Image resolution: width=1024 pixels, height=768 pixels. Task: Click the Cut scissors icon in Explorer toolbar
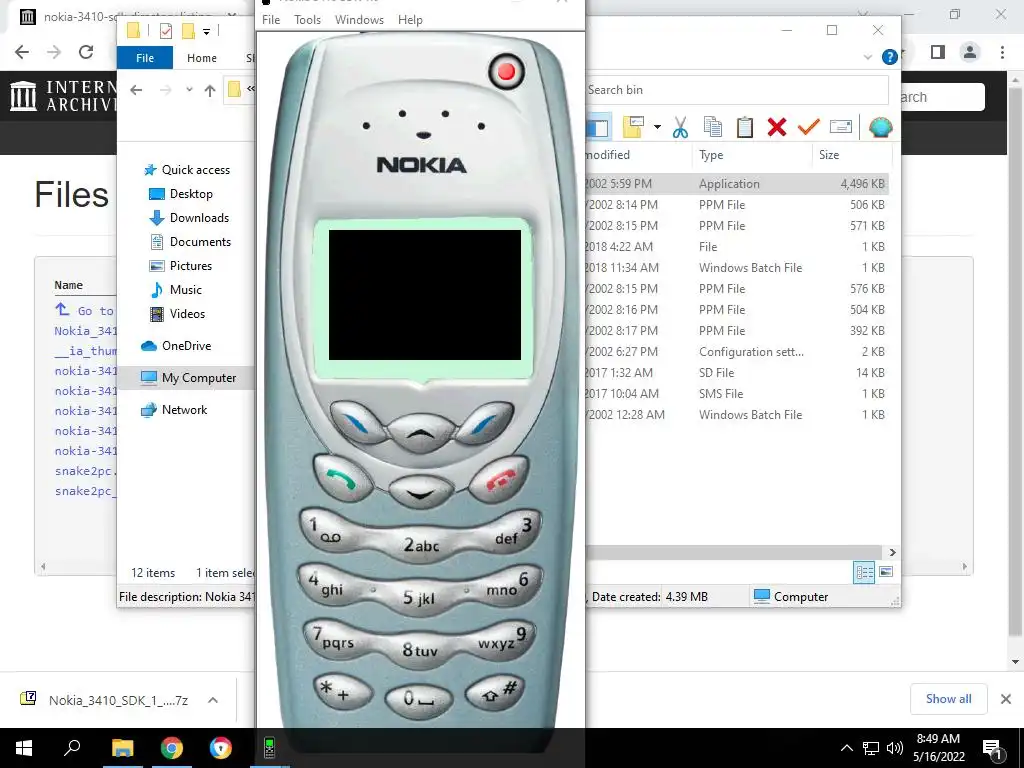[680, 127]
